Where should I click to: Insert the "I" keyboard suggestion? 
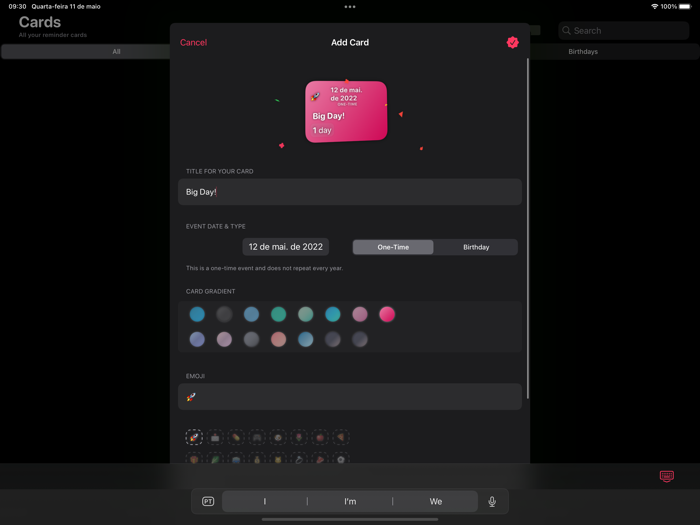pyautogui.click(x=265, y=501)
